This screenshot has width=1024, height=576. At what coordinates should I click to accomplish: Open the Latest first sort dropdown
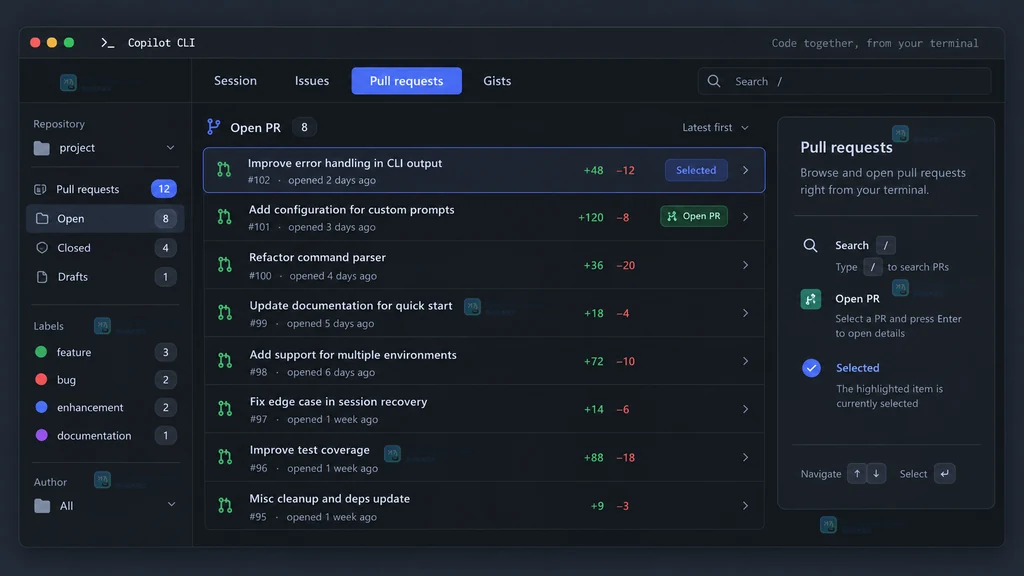click(x=715, y=127)
